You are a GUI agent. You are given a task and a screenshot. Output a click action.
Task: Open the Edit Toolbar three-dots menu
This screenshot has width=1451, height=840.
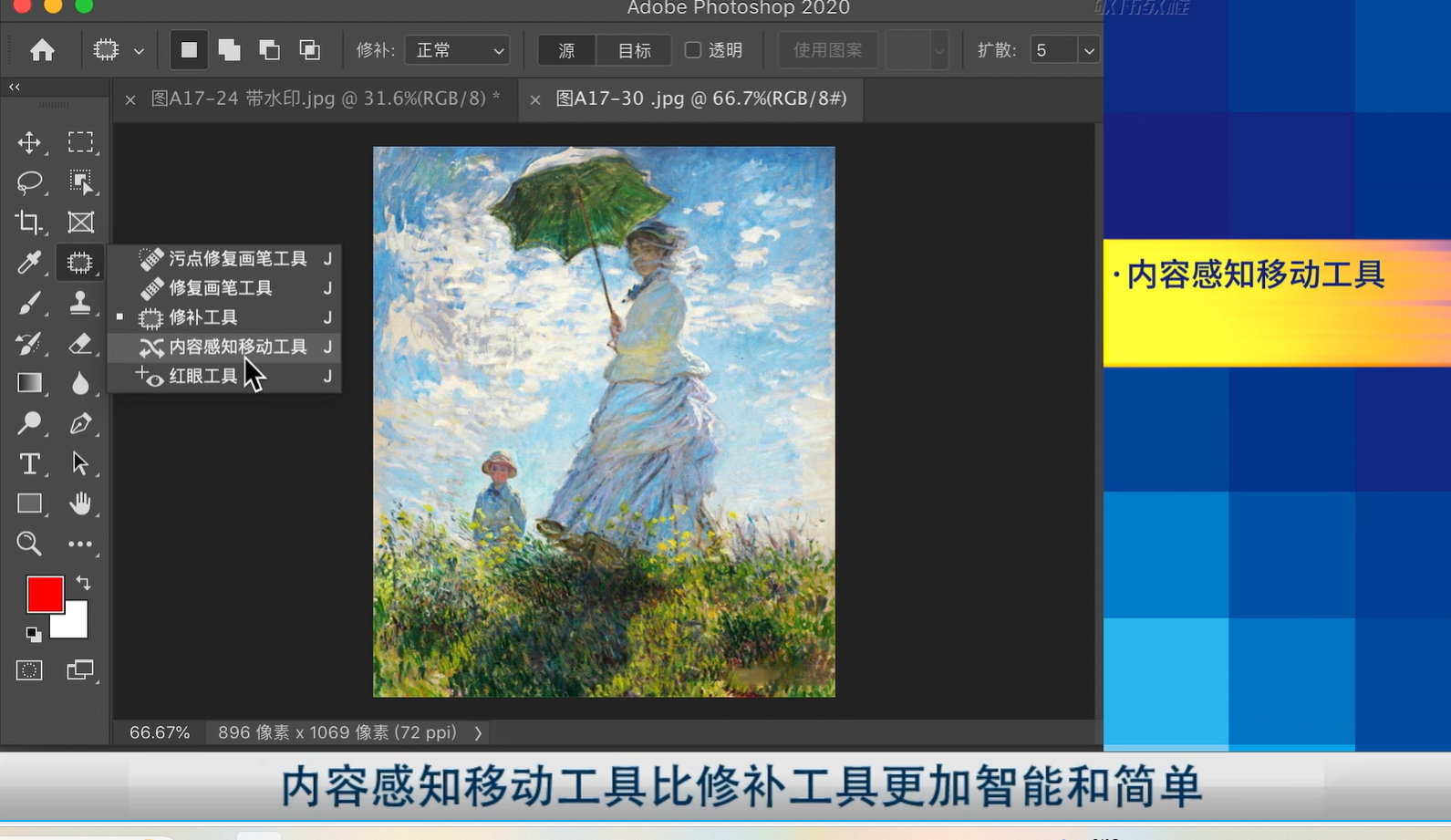click(80, 544)
